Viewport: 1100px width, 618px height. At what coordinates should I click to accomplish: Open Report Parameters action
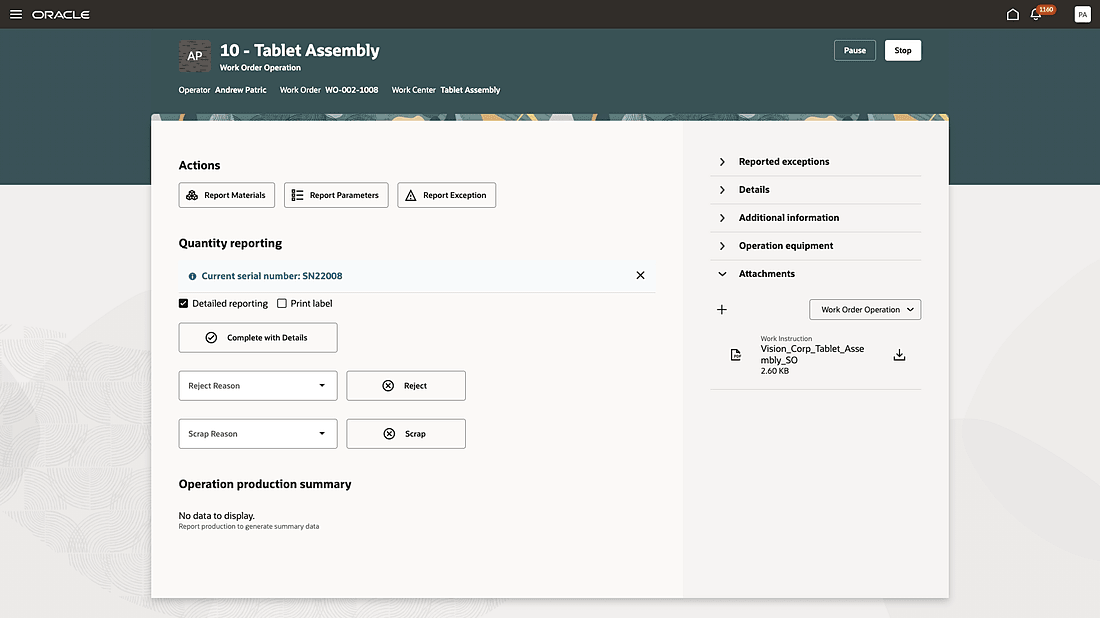coord(336,195)
